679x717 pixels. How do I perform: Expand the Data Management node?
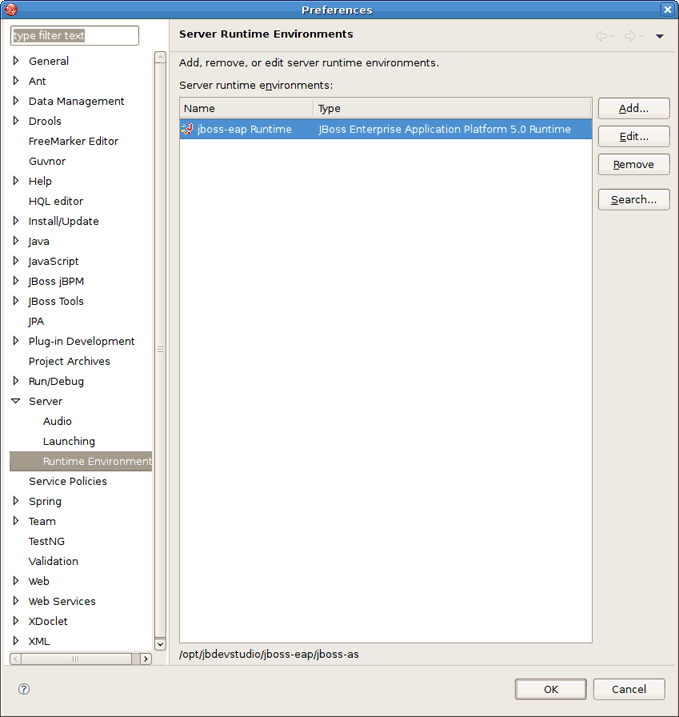click(16, 101)
